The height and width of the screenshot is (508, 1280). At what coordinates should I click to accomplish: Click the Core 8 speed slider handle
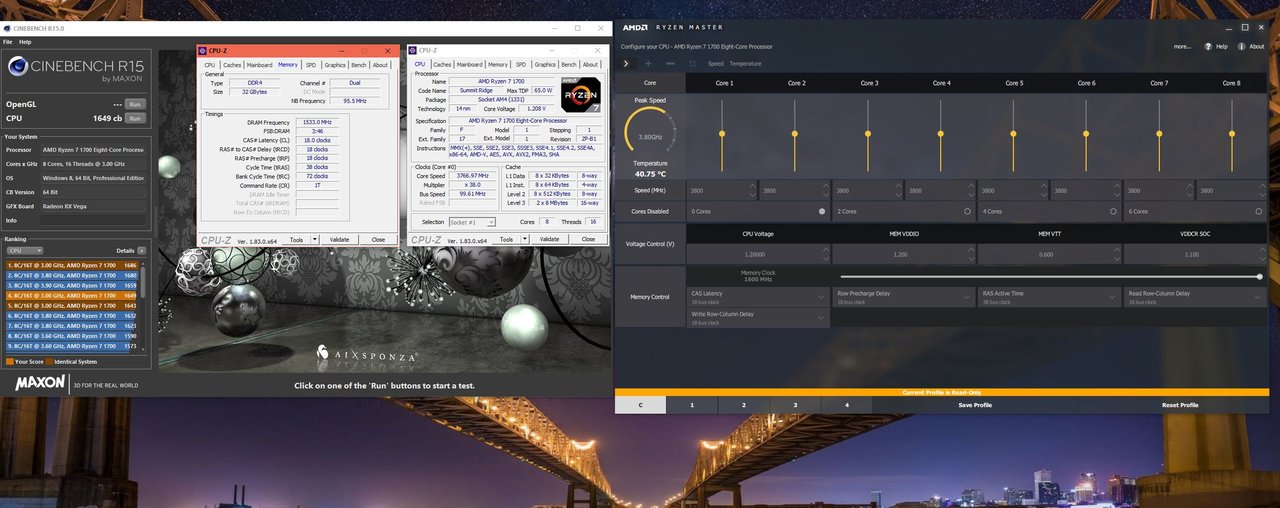click(x=1232, y=133)
